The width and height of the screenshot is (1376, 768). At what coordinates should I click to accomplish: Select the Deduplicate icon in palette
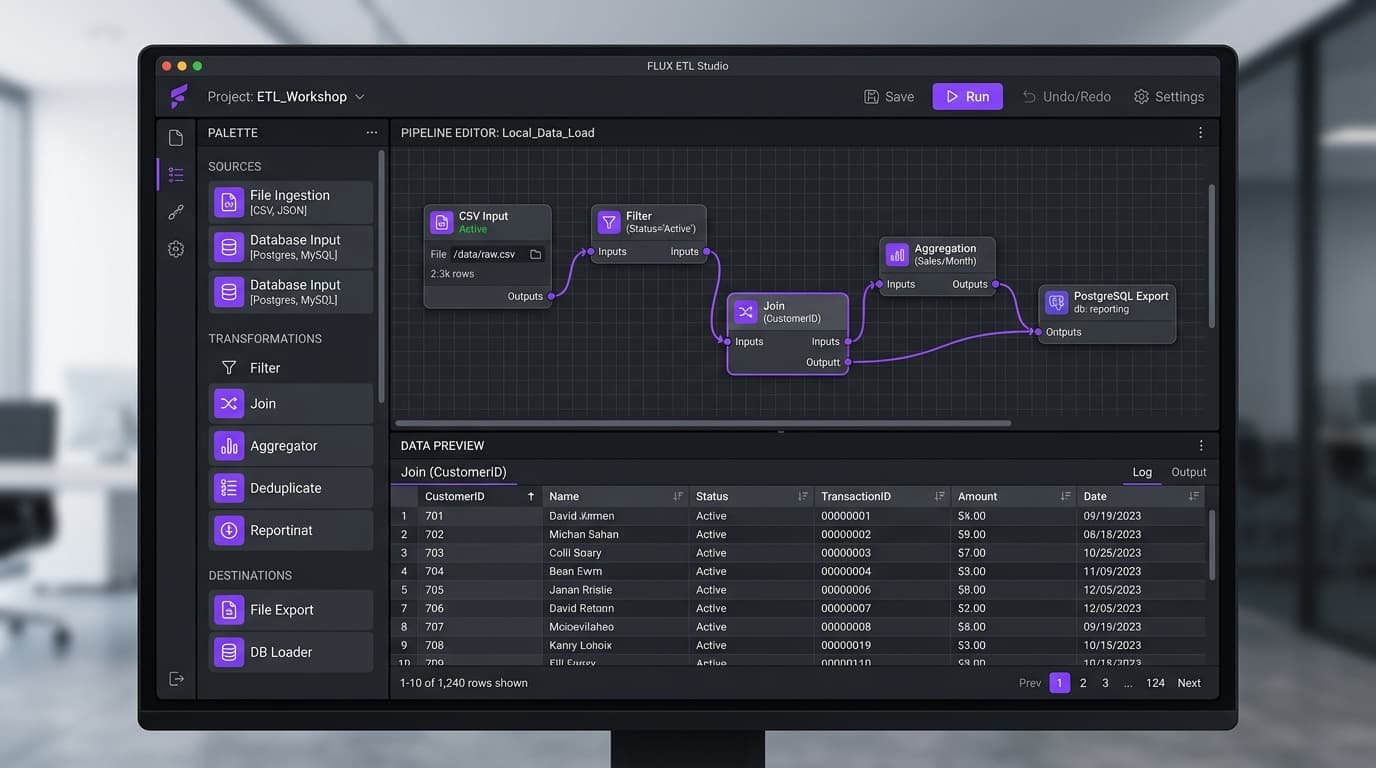pos(229,488)
